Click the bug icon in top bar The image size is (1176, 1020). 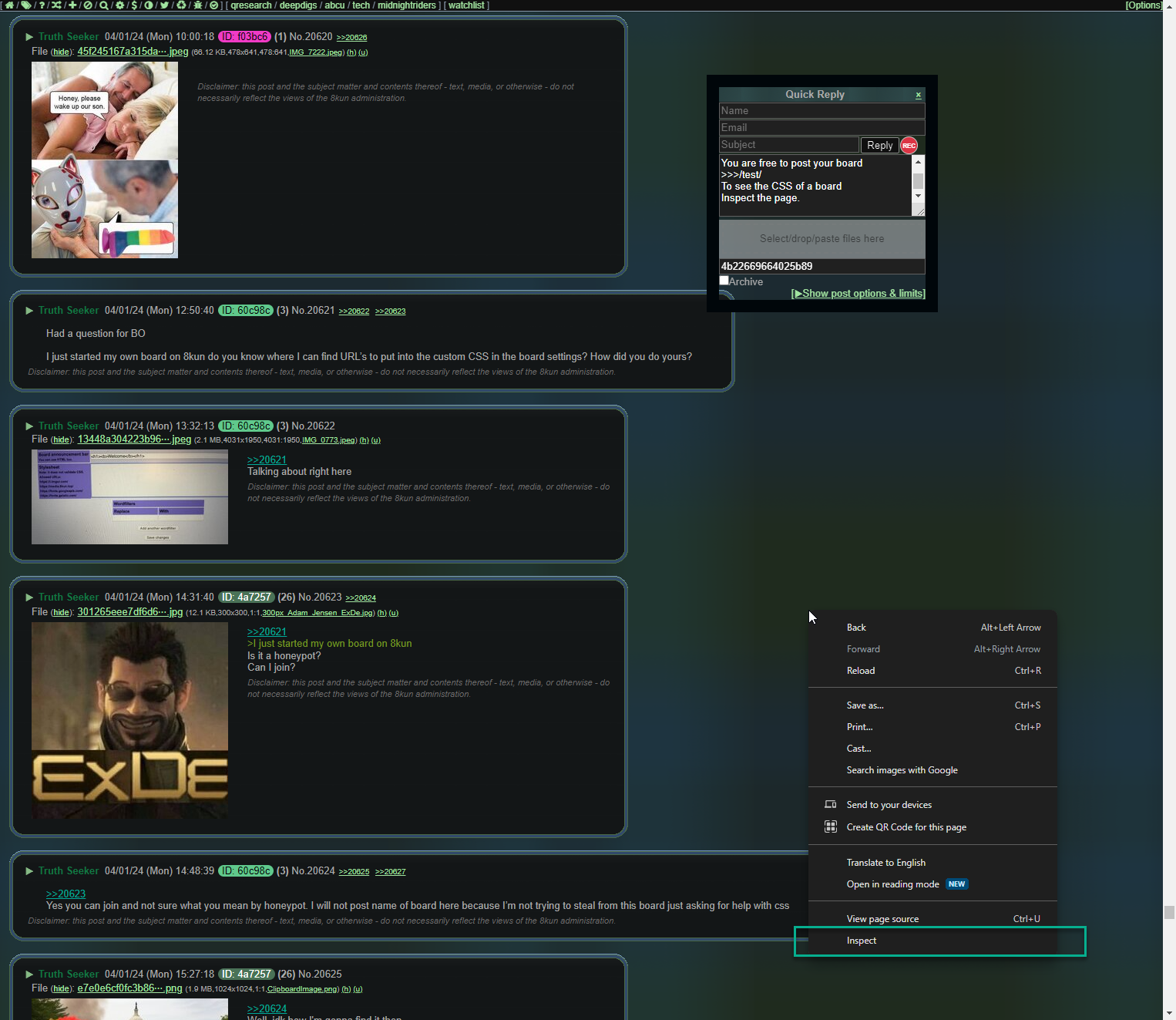[198, 5]
